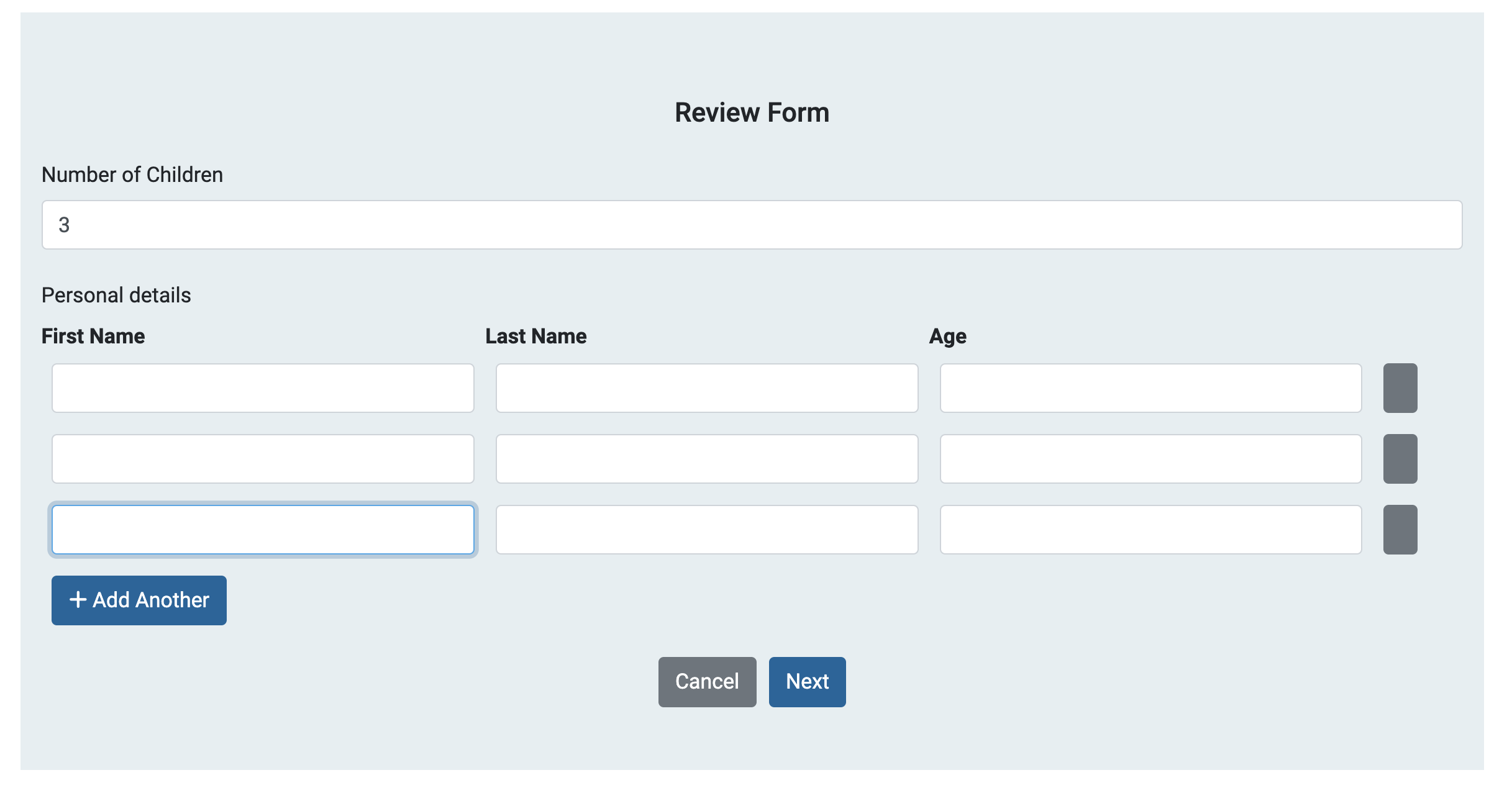Image resolution: width=1512 pixels, height=806 pixels.
Task: Click the remove icon for the first child row
Action: tap(1400, 388)
